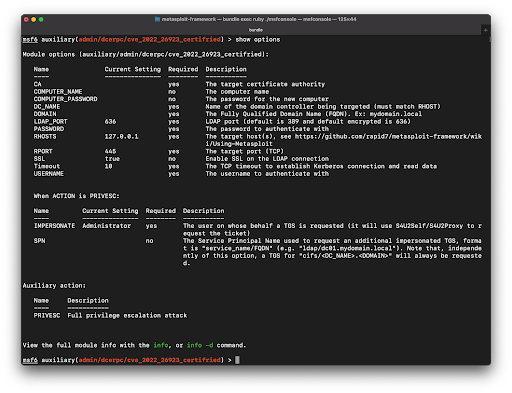Click the LDAP_PORT option name

[x=50, y=122]
